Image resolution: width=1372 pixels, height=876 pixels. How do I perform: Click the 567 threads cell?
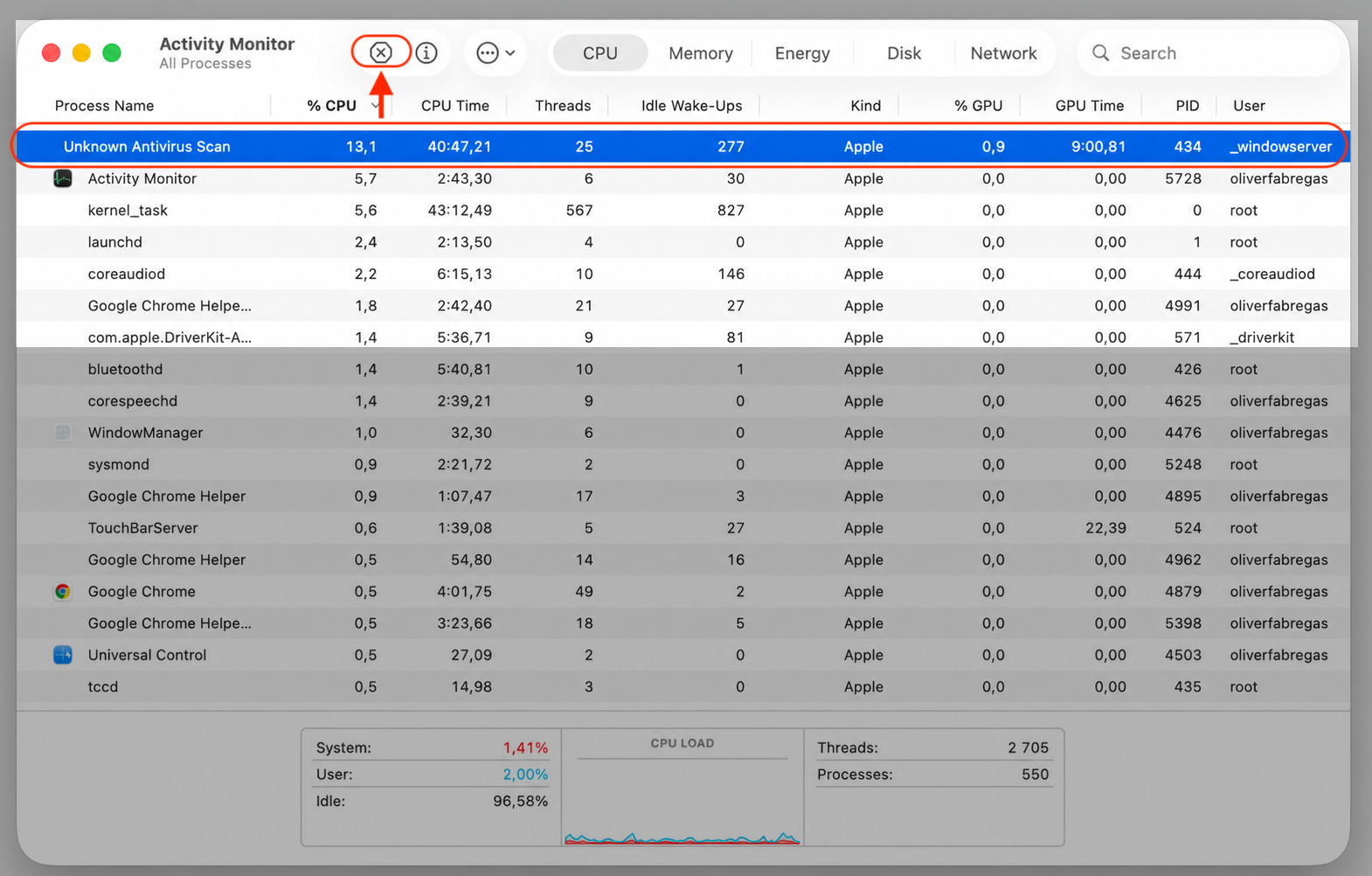pos(579,211)
